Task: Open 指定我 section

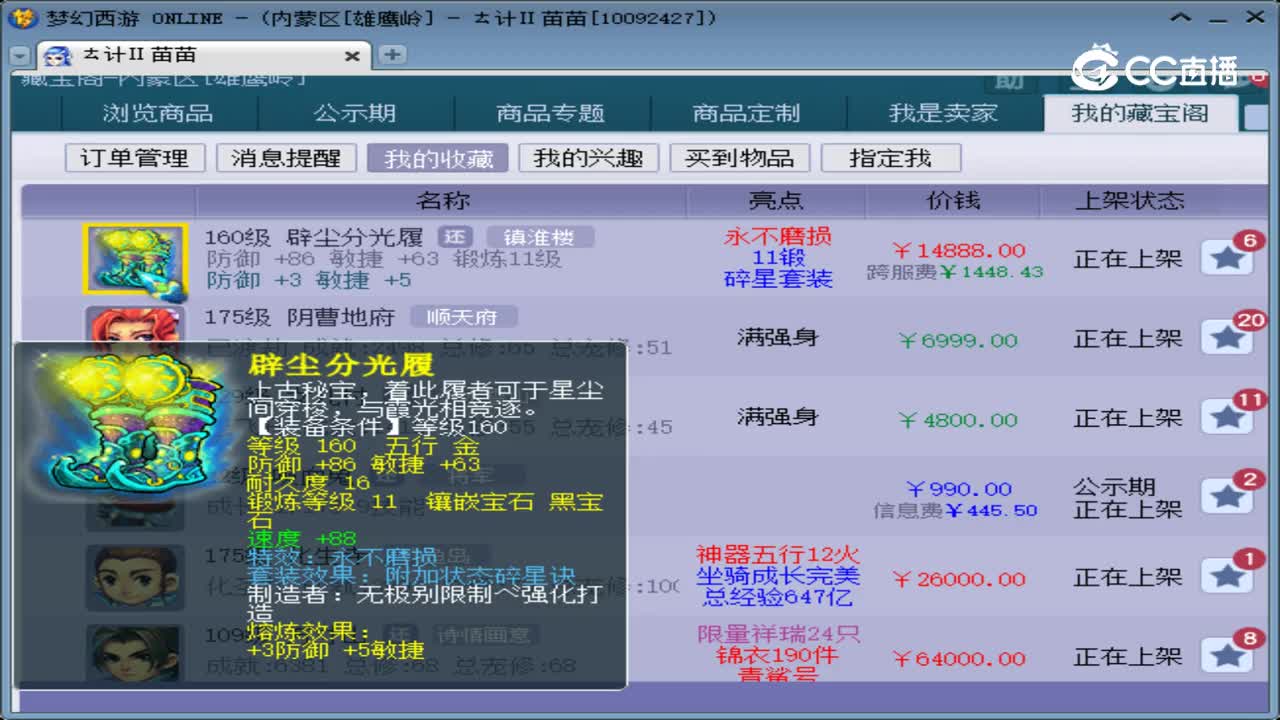Action: 890,158
